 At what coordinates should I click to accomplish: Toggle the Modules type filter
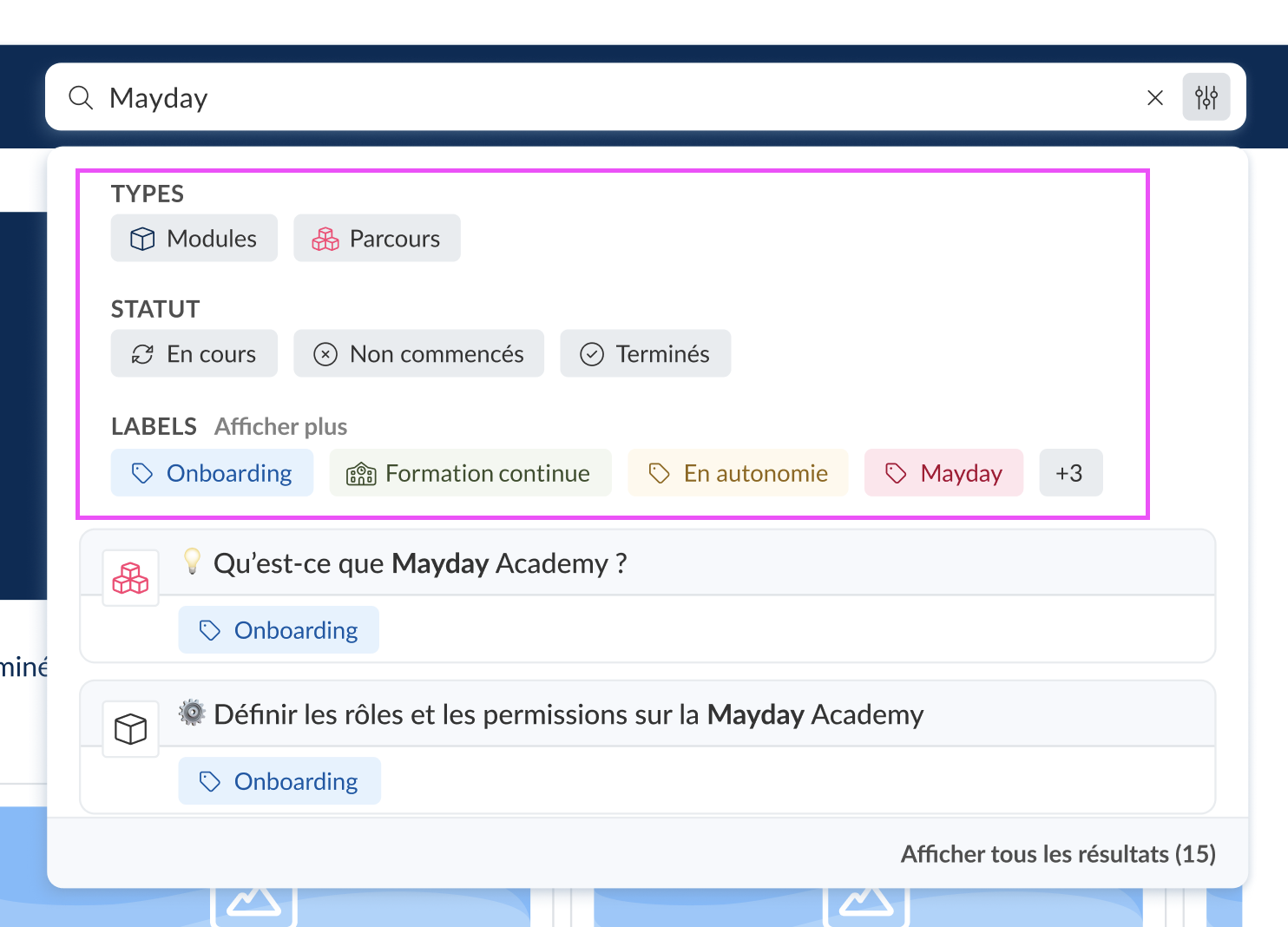click(194, 239)
